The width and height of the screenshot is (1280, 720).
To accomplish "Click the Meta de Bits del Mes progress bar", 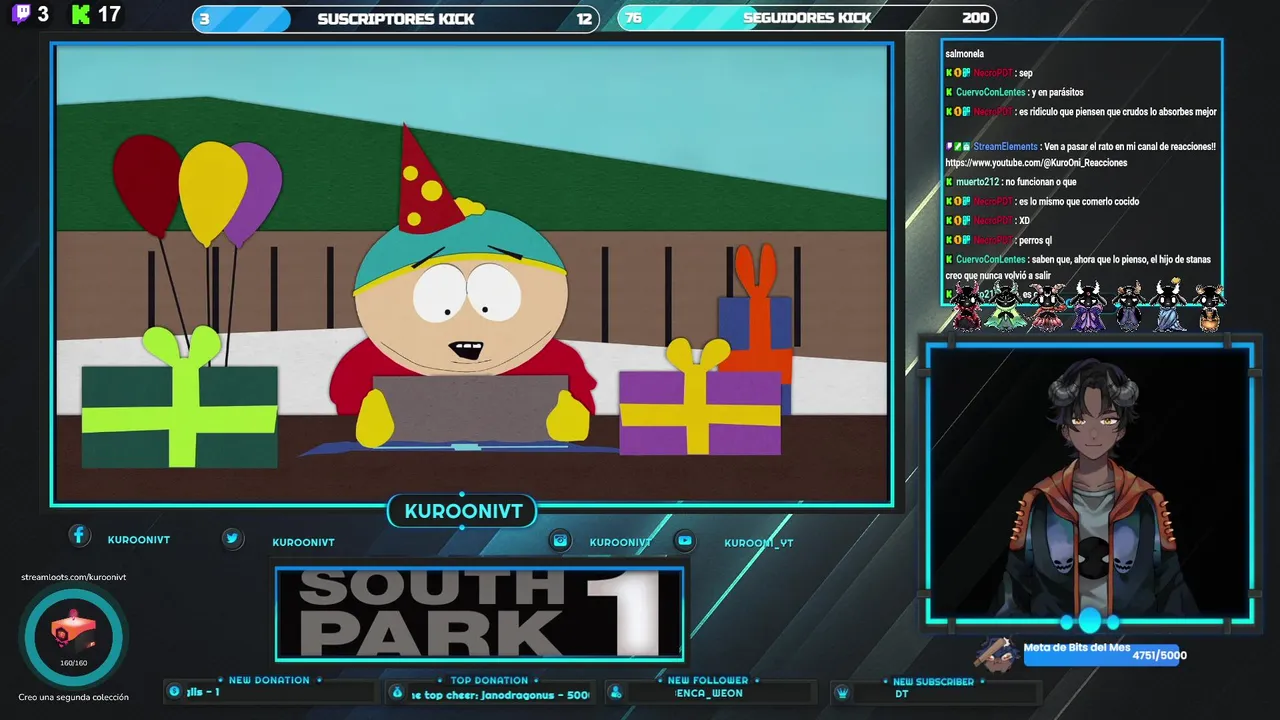I will pyautogui.click(x=1104, y=655).
